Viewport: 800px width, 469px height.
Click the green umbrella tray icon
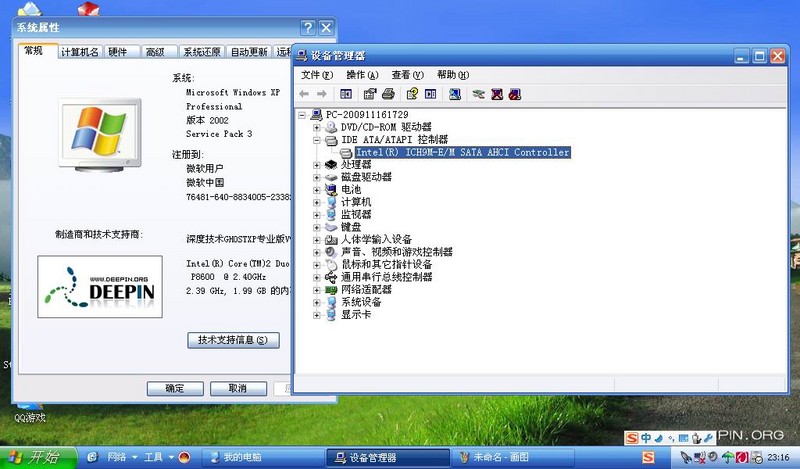tap(728, 457)
